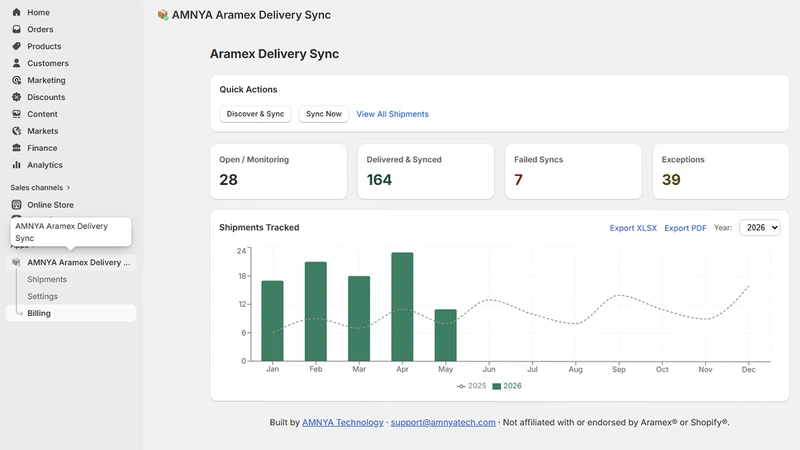Viewport: 800px width, 450px height.
Task: Click the May bar in the chart
Action: click(445, 335)
